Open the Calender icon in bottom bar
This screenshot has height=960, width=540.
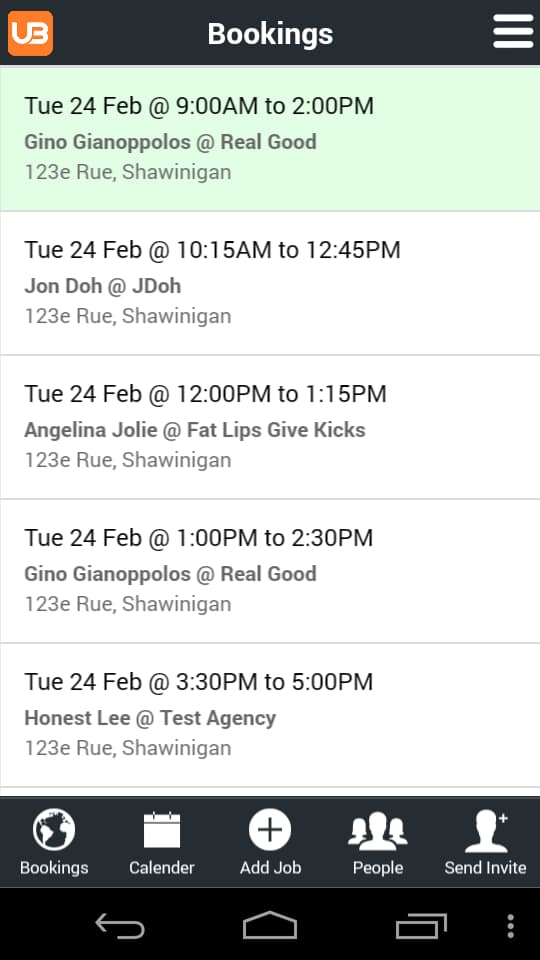pos(162,830)
